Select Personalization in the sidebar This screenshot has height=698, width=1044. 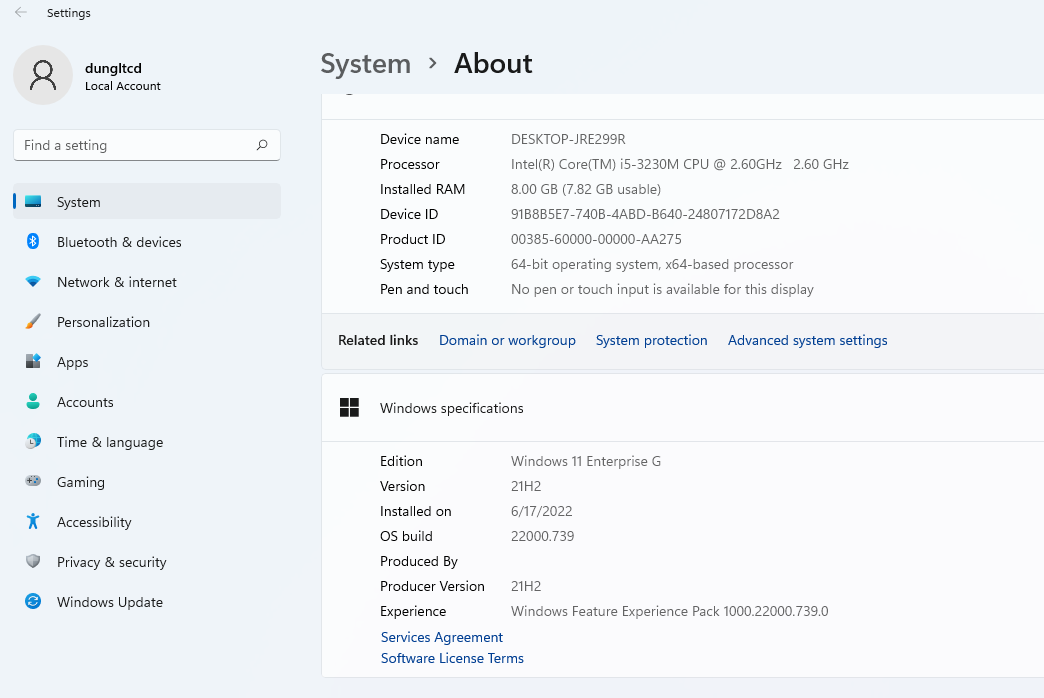click(x=147, y=322)
